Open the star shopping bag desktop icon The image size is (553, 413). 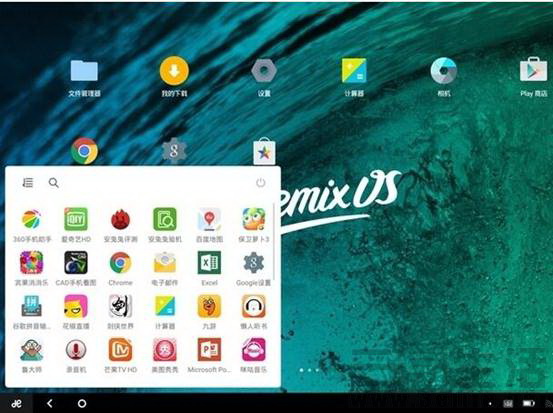[x=264, y=152]
